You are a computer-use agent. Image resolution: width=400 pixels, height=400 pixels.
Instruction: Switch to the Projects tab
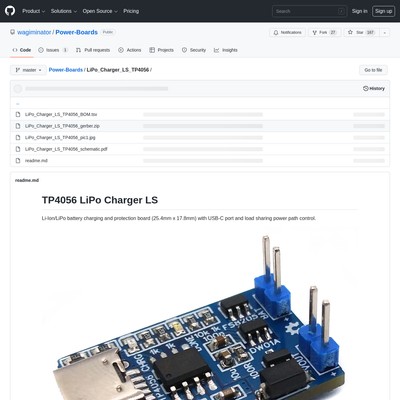click(162, 50)
